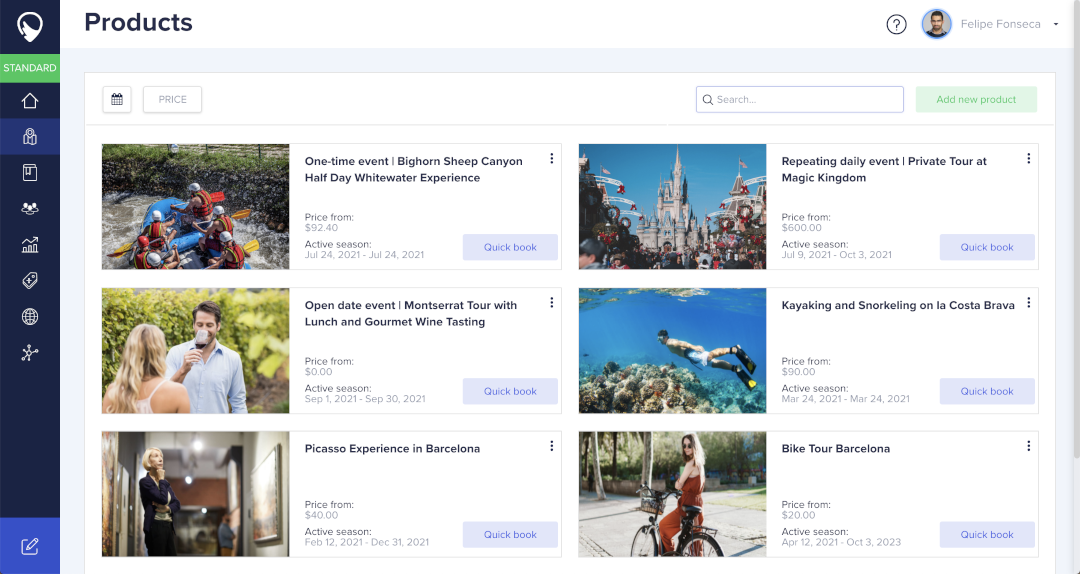Viewport: 1080px width, 574px height.
Task: Open the analytics chart icon in sidebar
Action: click(x=29, y=244)
